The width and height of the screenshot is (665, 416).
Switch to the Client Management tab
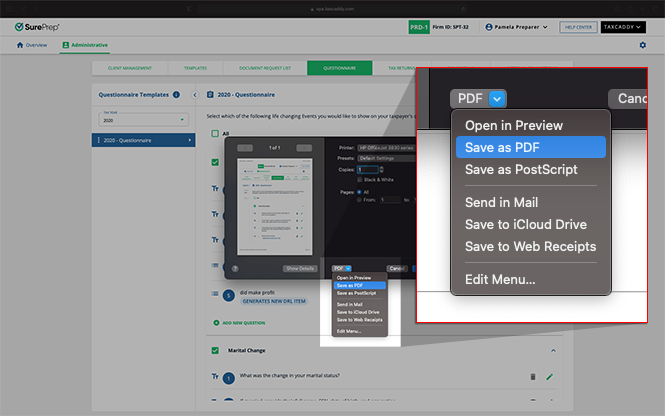130,68
